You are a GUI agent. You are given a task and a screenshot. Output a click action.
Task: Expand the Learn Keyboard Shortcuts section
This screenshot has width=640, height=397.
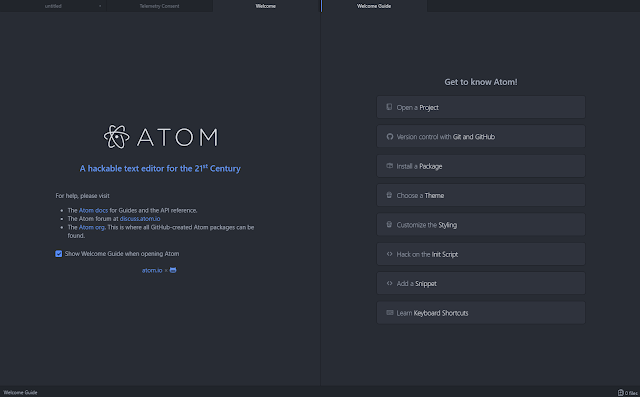481,313
